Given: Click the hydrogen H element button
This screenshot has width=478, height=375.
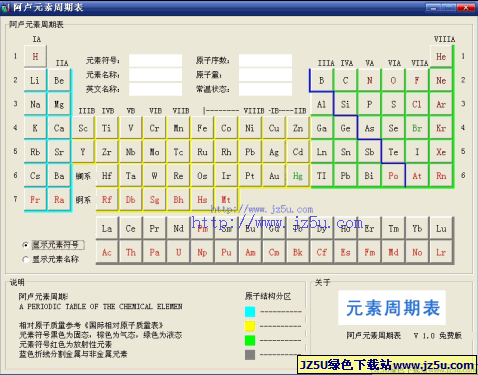Looking at the screenshot, I should pyautogui.click(x=35, y=56).
